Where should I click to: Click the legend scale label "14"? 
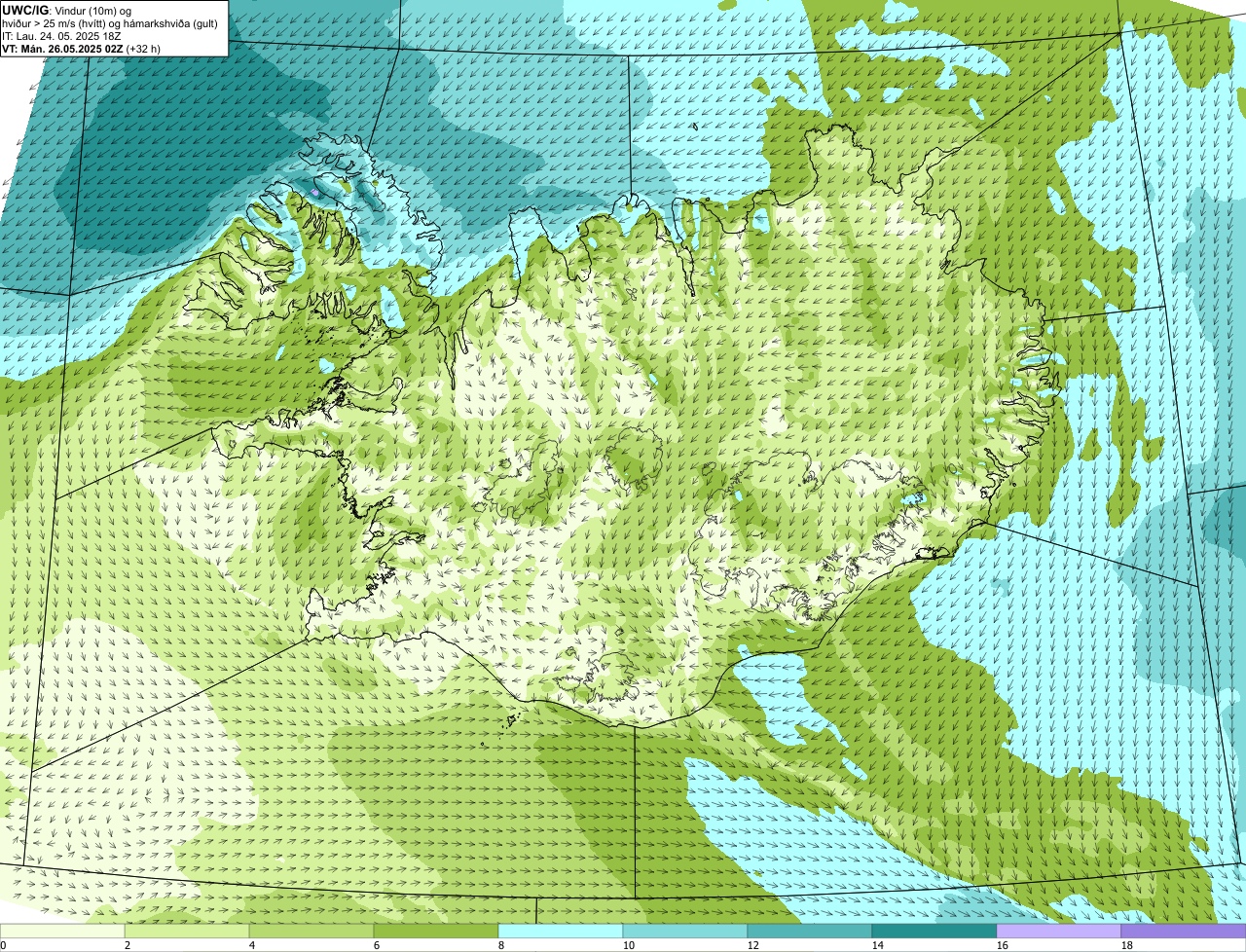tap(878, 945)
